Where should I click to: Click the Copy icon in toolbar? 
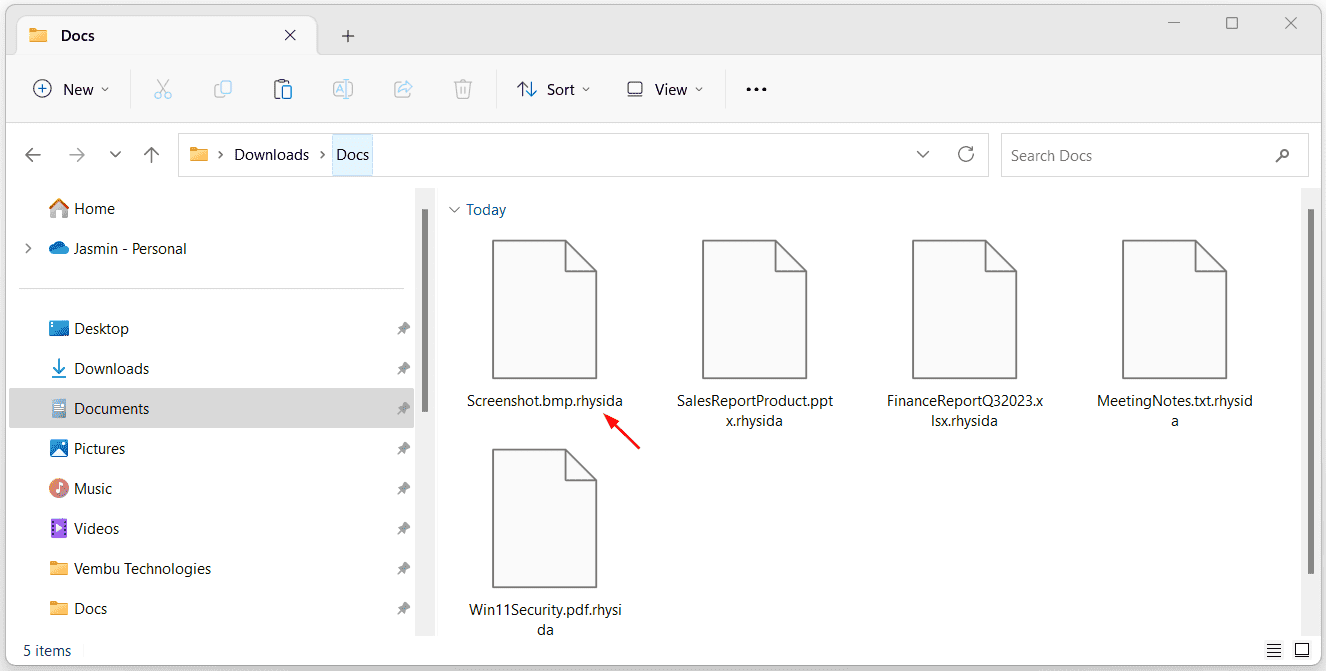click(x=223, y=89)
